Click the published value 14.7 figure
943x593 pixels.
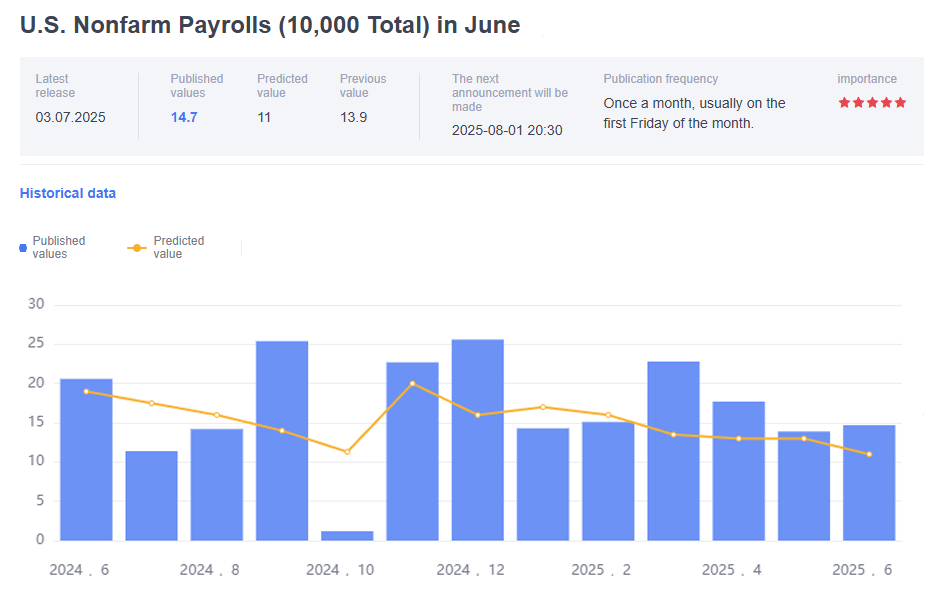[184, 117]
